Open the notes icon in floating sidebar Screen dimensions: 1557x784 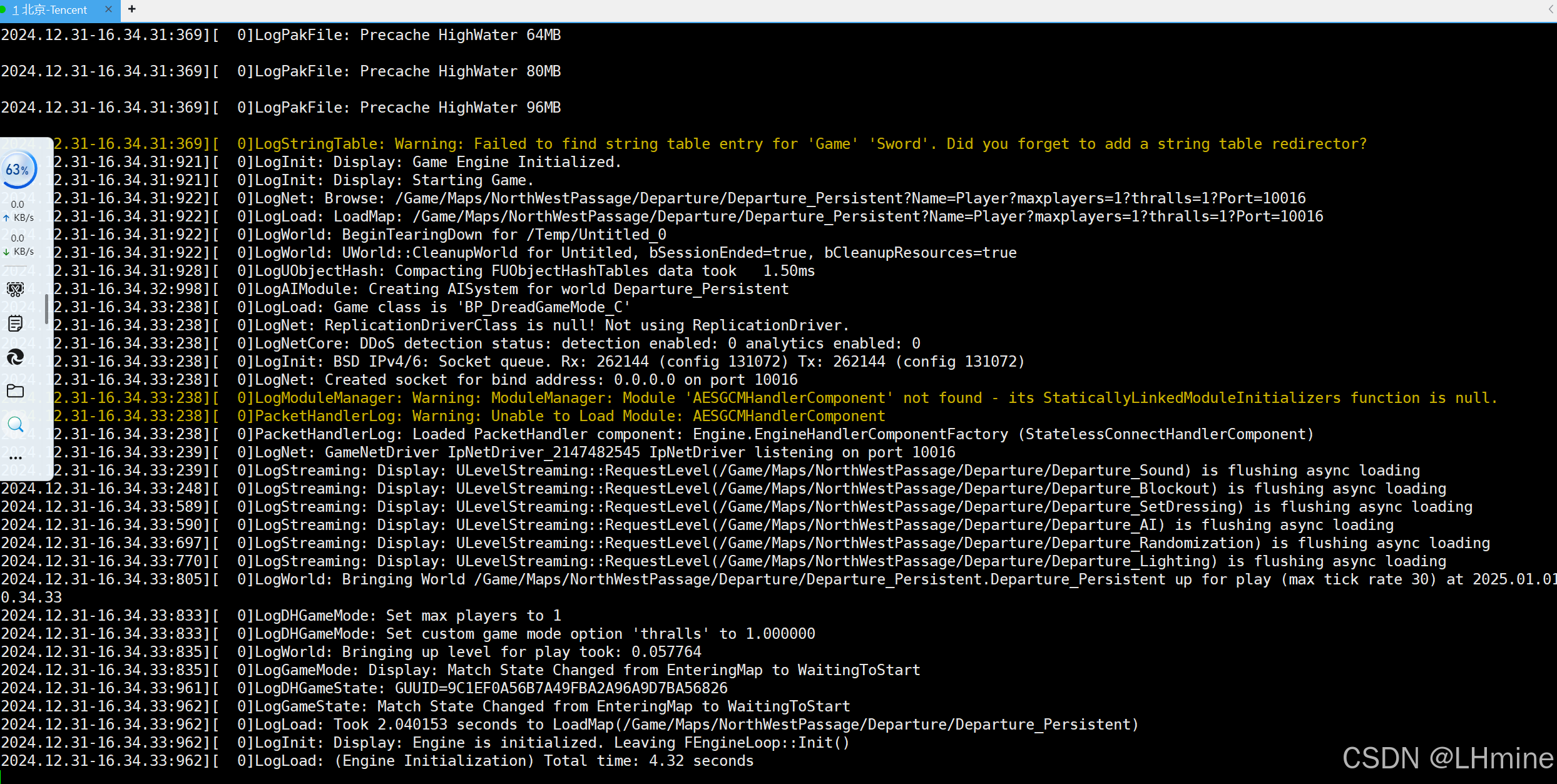pyautogui.click(x=15, y=323)
